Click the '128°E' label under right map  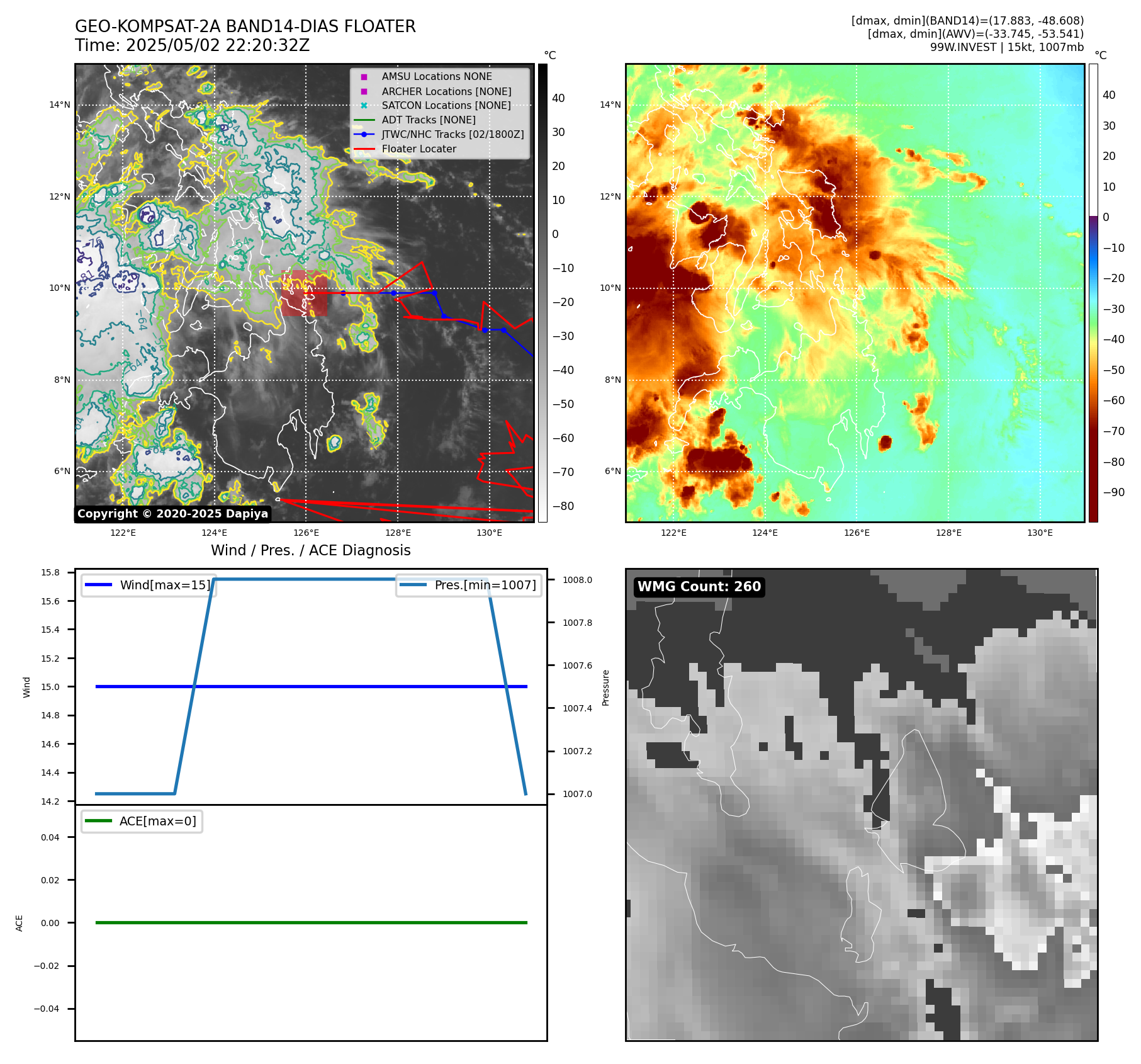[x=948, y=533]
